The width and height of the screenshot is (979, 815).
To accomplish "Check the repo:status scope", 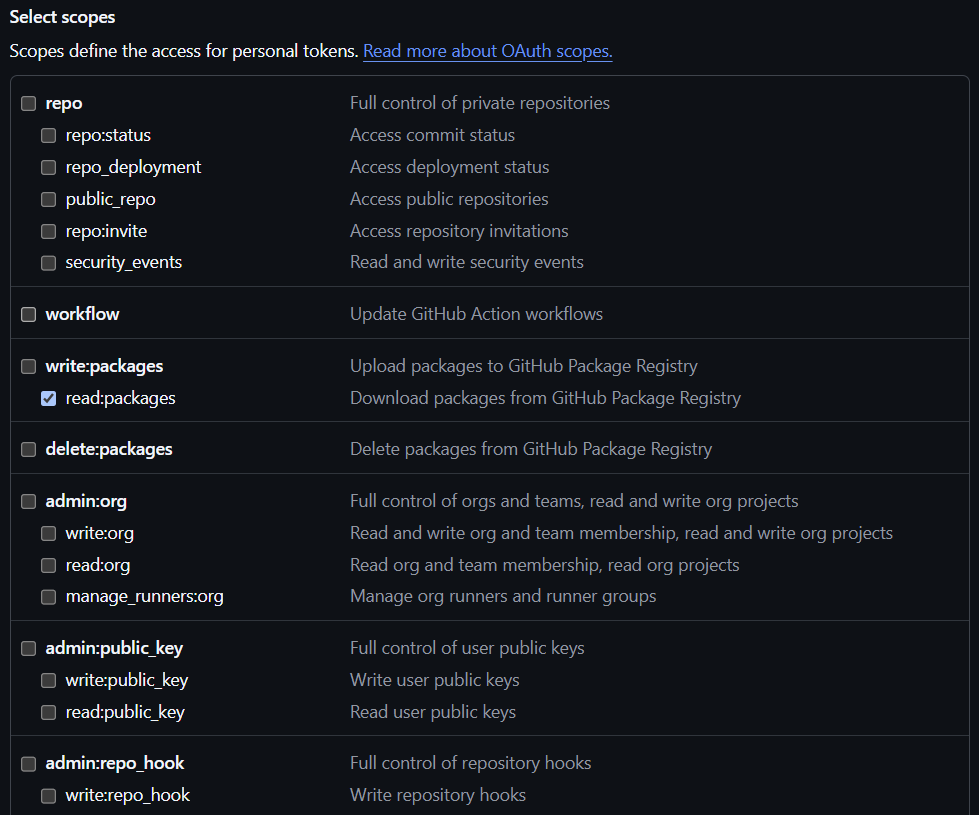I will [x=49, y=136].
